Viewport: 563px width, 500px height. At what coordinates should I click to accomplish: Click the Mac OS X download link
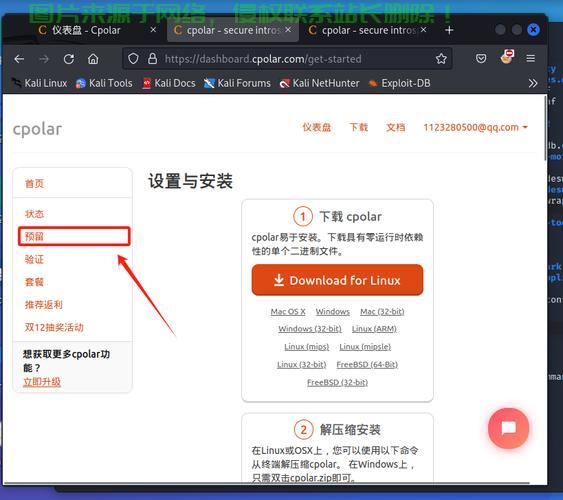[x=288, y=312]
